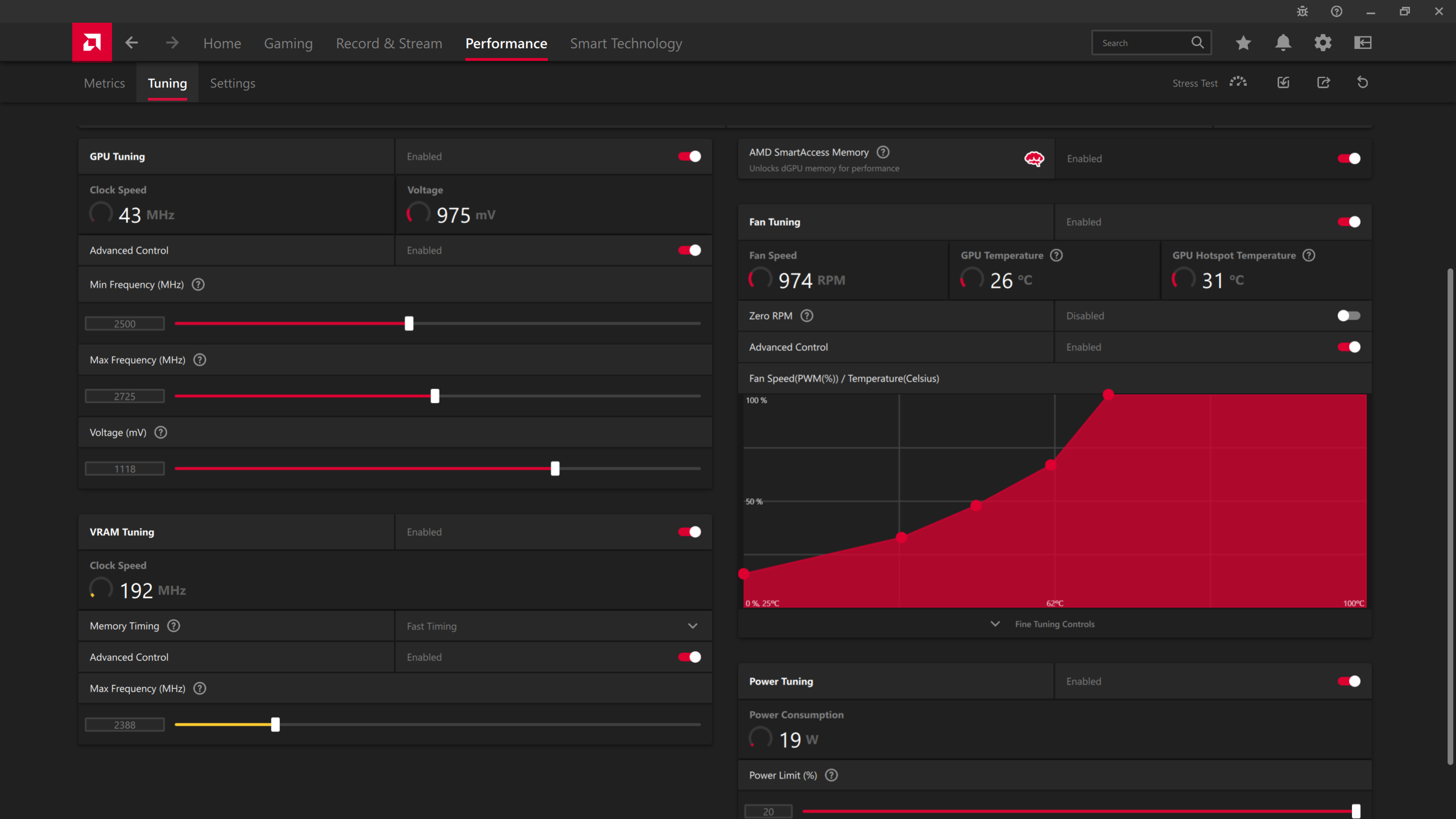Click the vertical page scrollbar
Viewport: 1456px width, 819px height.
(1450, 516)
